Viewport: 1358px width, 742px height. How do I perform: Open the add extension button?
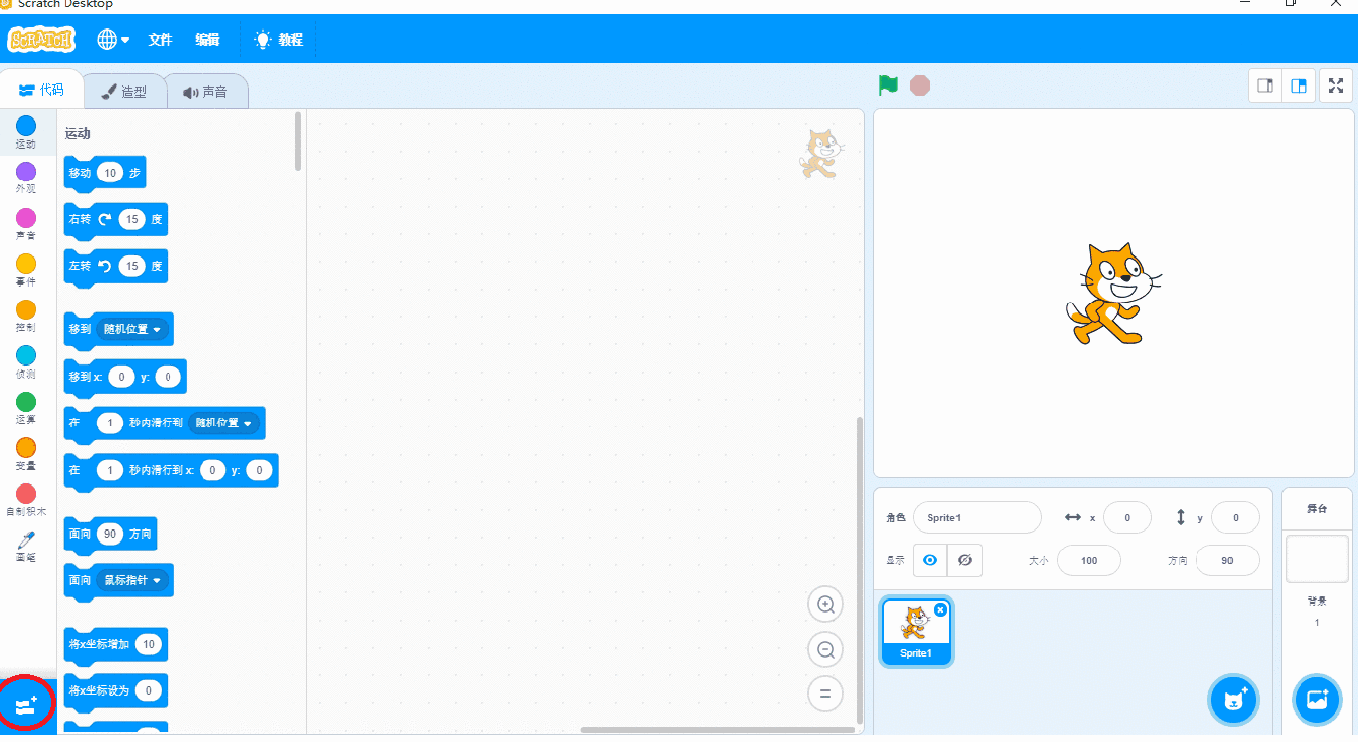[26, 705]
